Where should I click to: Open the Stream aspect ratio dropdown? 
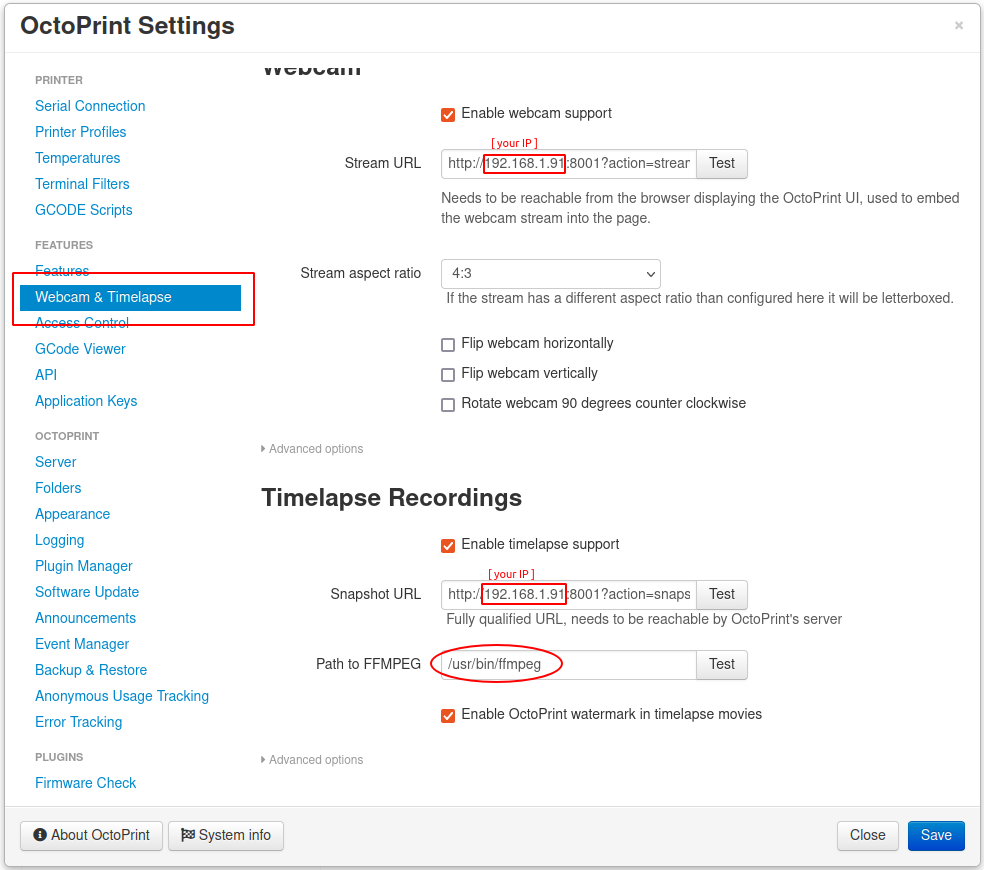(550, 274)
